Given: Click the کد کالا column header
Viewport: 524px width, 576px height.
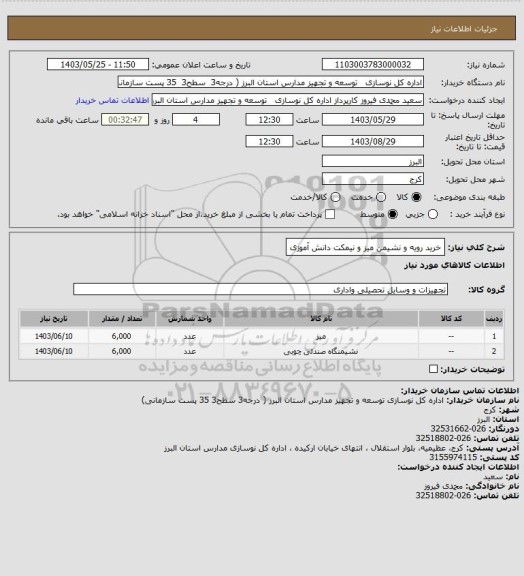Looking at the screenshot, I should pos(451,318).
